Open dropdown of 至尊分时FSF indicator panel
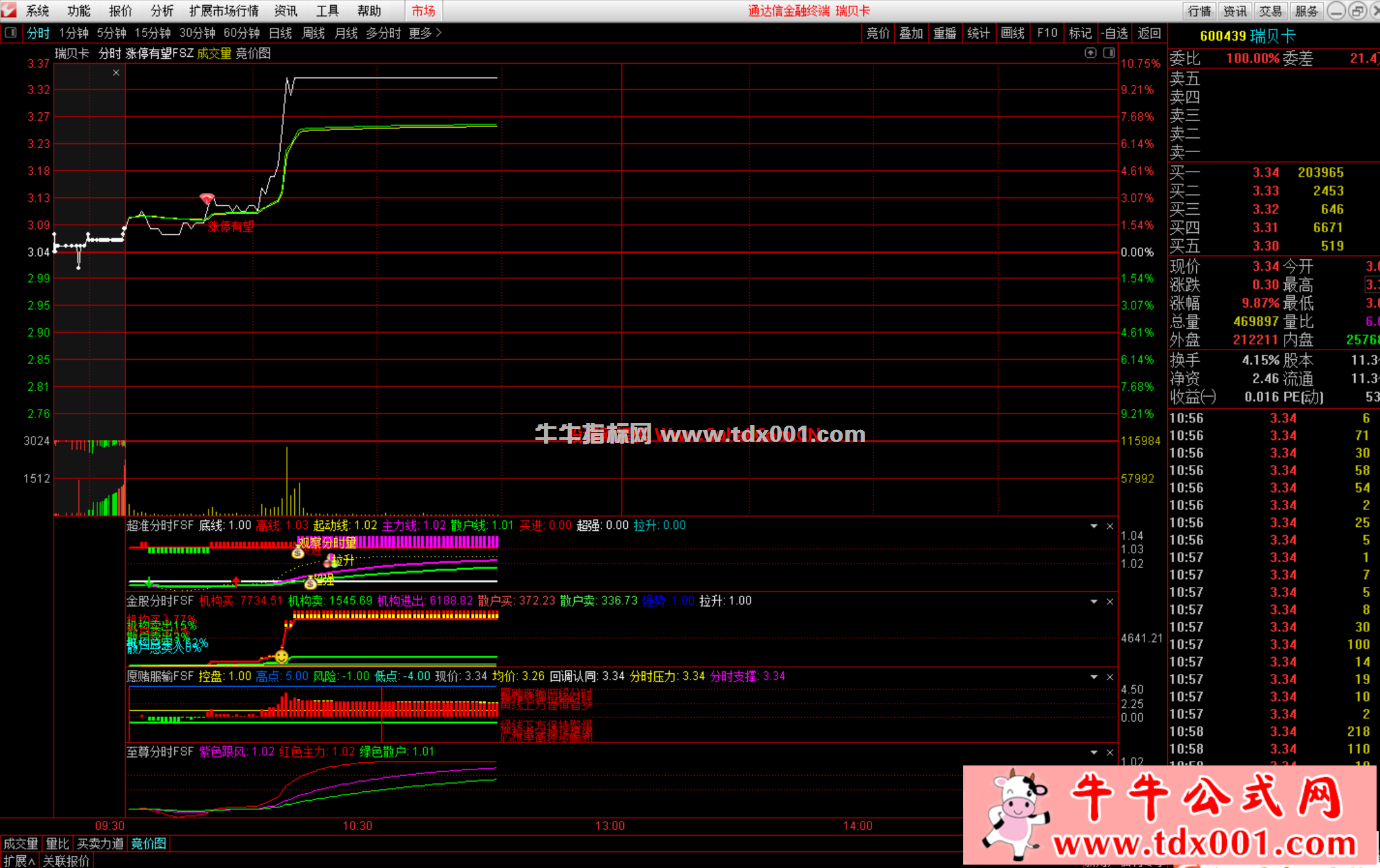Screen dimensions: 1380x868 (1094, 753)
